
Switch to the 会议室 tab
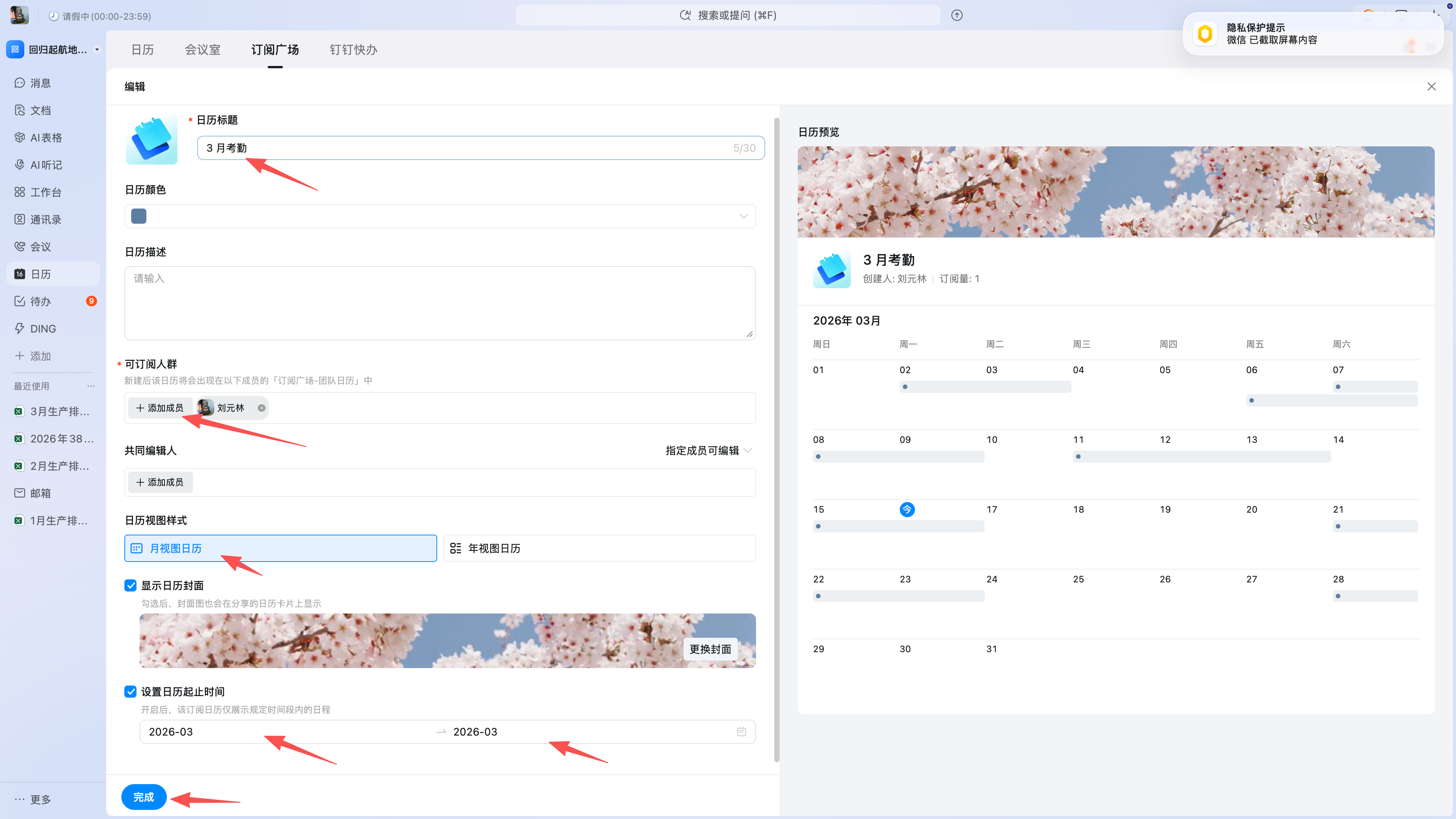202,50
